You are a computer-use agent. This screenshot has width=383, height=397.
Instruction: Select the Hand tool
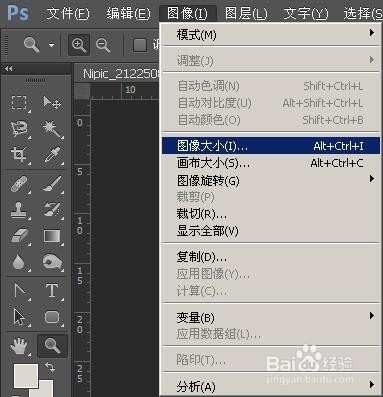[19, 346]
